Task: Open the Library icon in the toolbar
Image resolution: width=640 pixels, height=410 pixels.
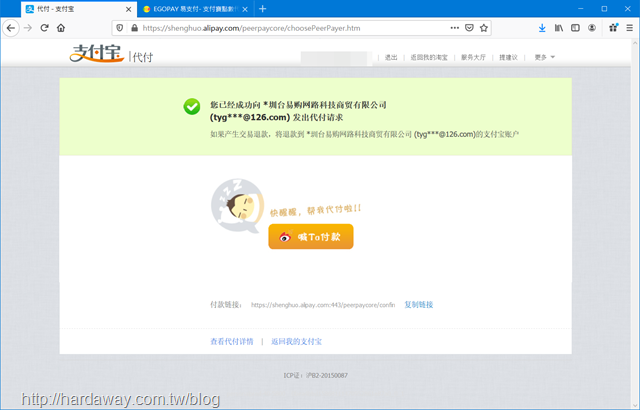Action: point(559,28)
